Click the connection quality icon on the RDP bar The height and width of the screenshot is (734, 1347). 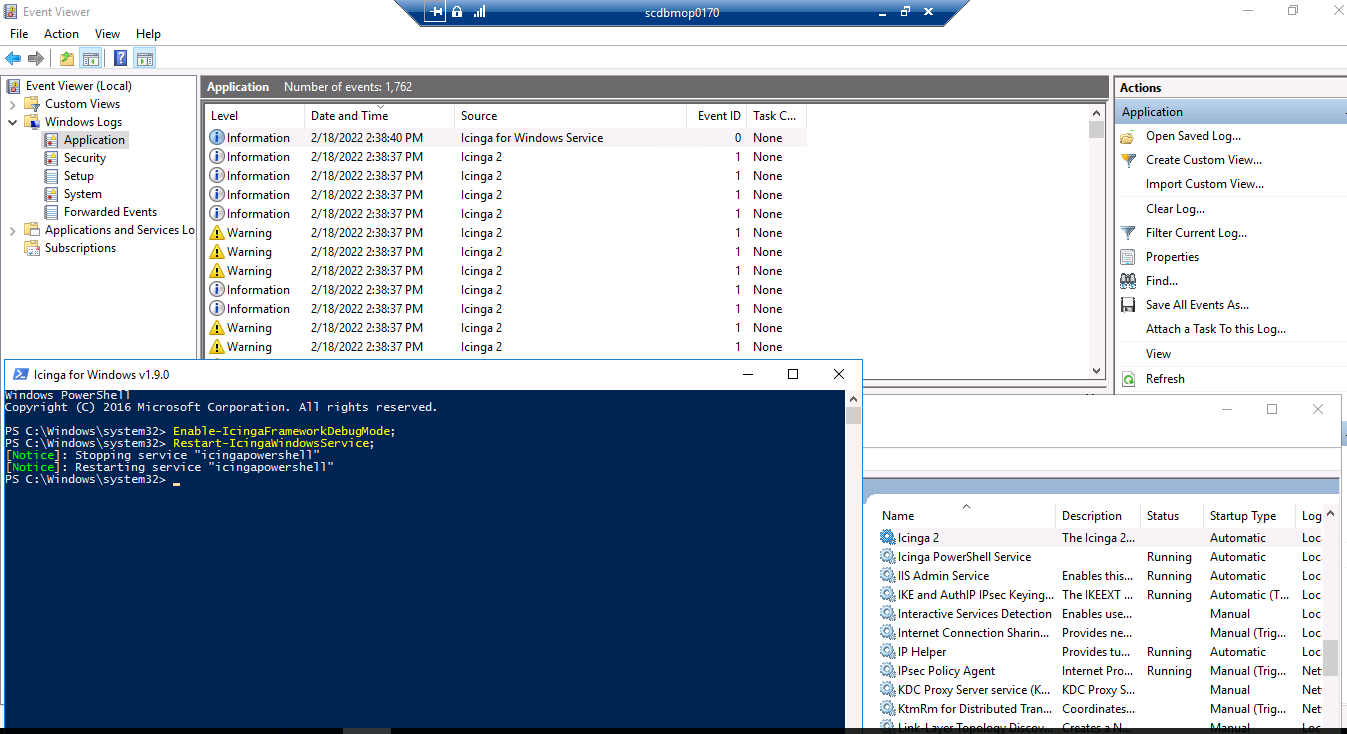(x=478, y=11)
